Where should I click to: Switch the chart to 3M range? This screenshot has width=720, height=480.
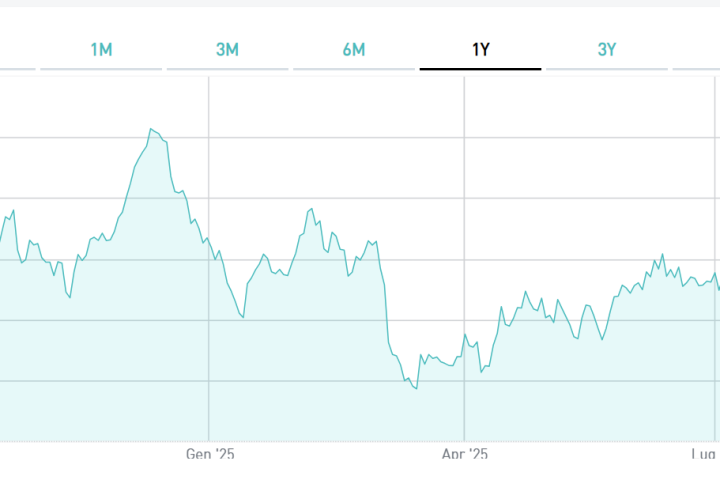(x=227, y=49)
